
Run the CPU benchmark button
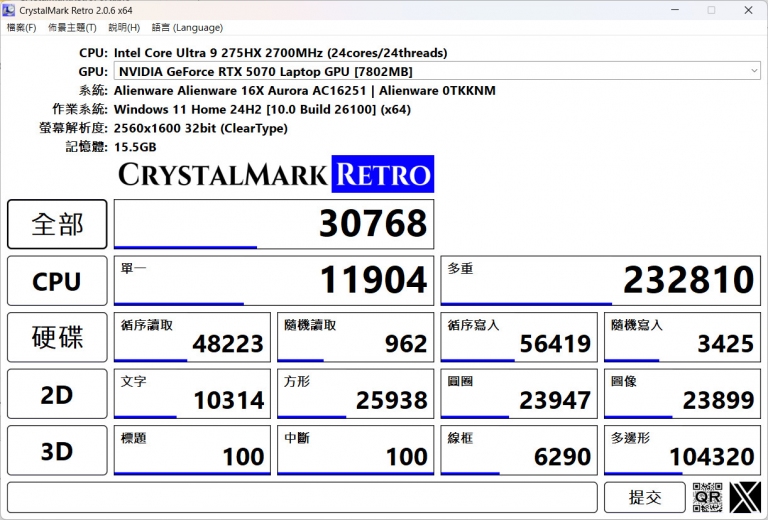(57, 281)
